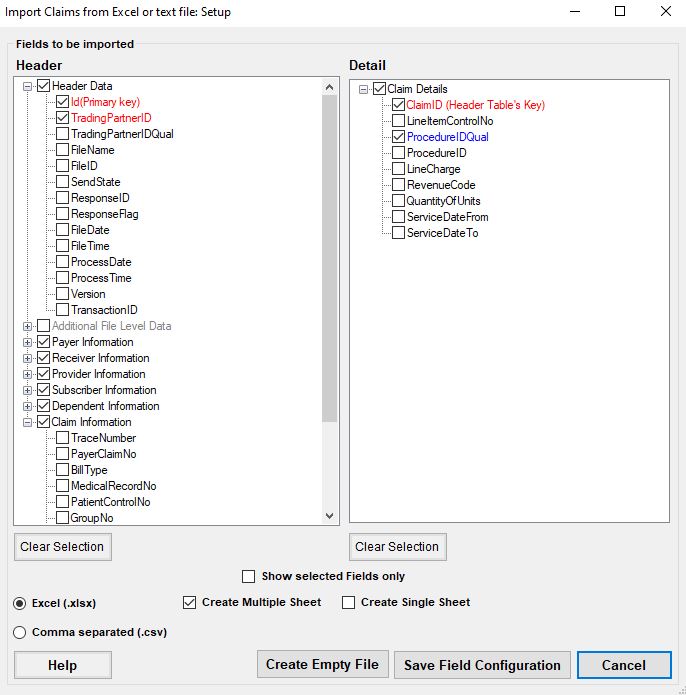The image size is (686, 695).
Task: Collapse the Claim Details node
Action: [363, 90]
